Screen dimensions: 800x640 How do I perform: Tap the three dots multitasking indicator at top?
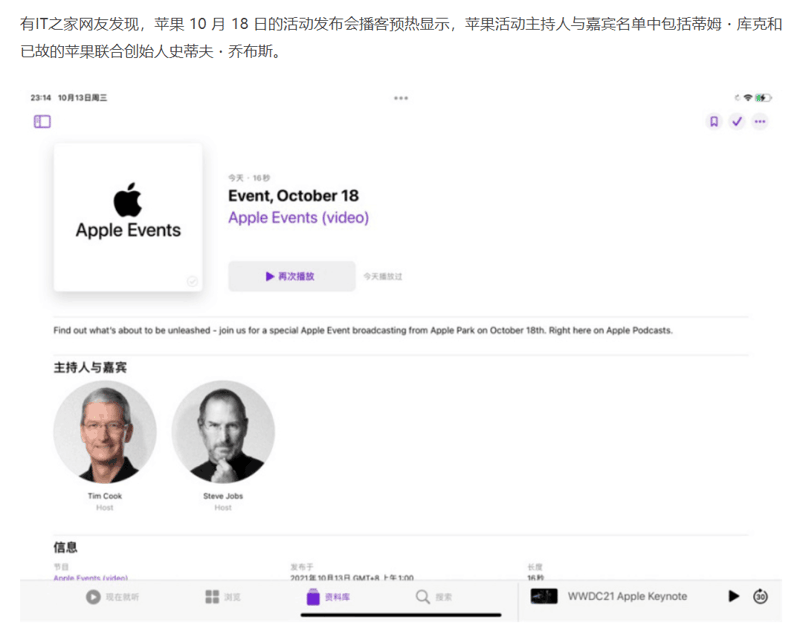pyautogui.click(x=401, y=98)
